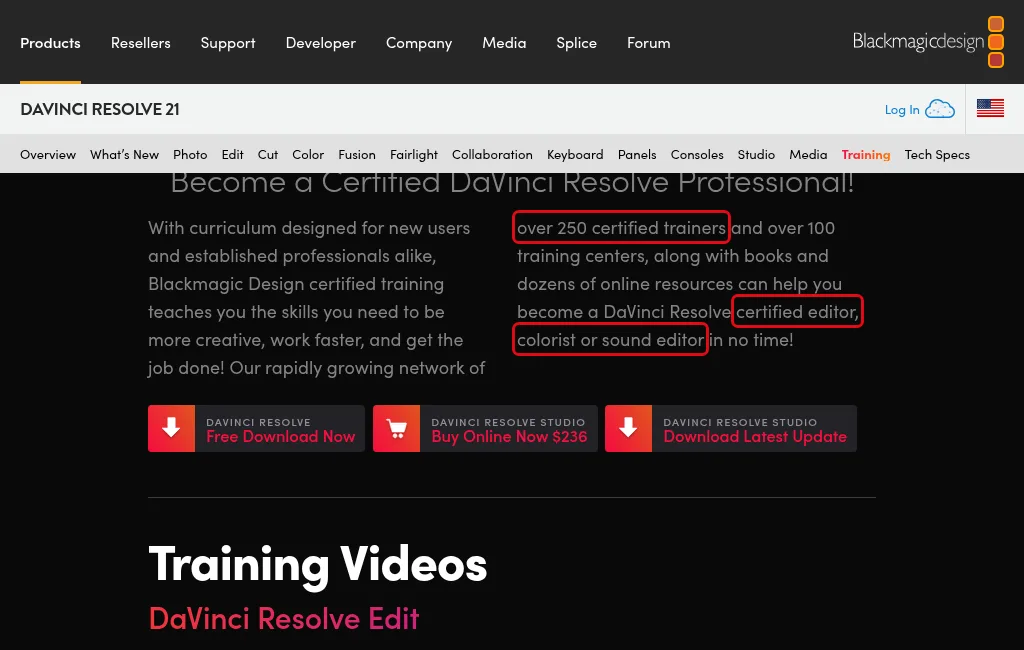Select the Photo tab

pos(190,155)
